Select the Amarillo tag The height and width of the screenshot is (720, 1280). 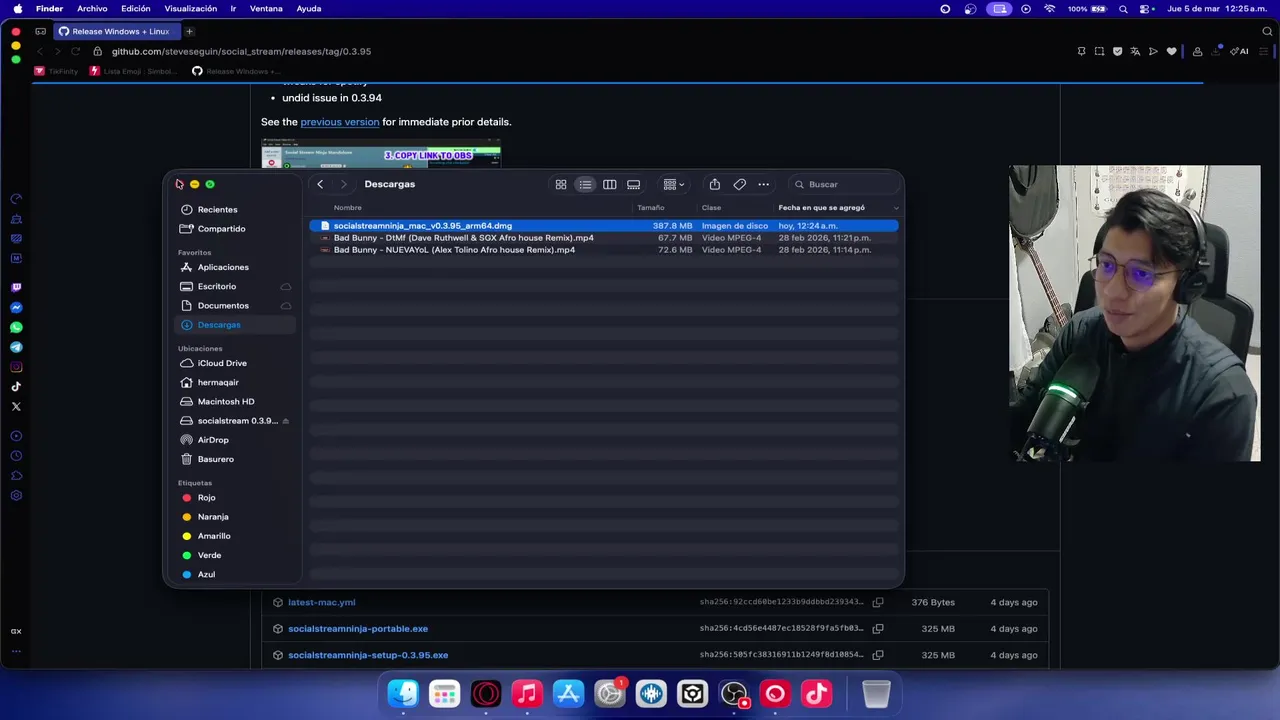click(x=236, y=536)
